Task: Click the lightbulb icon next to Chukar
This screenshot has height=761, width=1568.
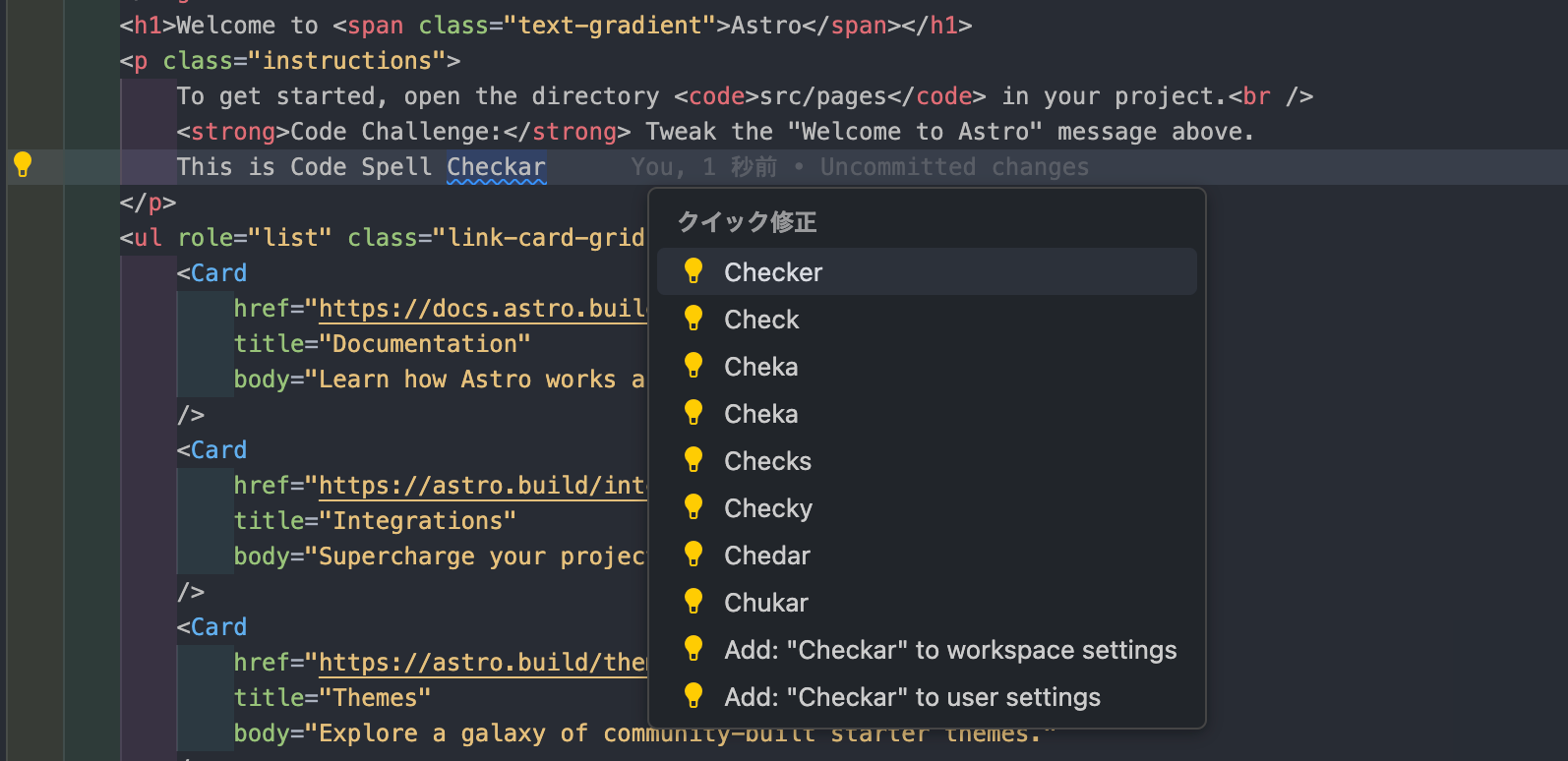Action: [694, 602]
